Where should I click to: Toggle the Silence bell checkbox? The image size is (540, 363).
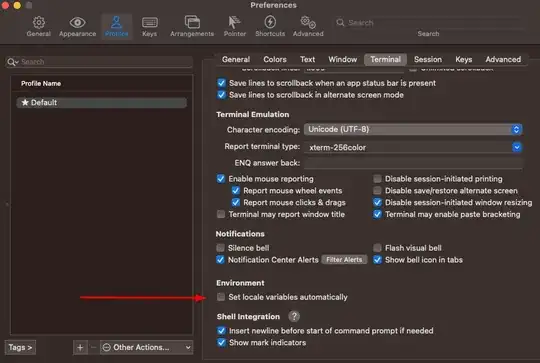220,248
